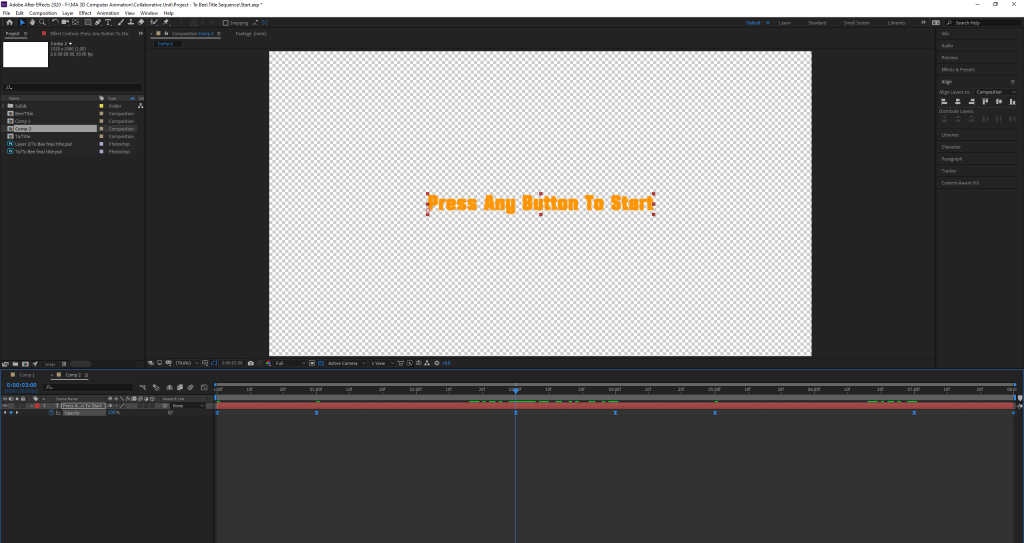Click the delete trash icon in Project panel
The height and width of the screenshot is (543, 1024).
(64, 364)
